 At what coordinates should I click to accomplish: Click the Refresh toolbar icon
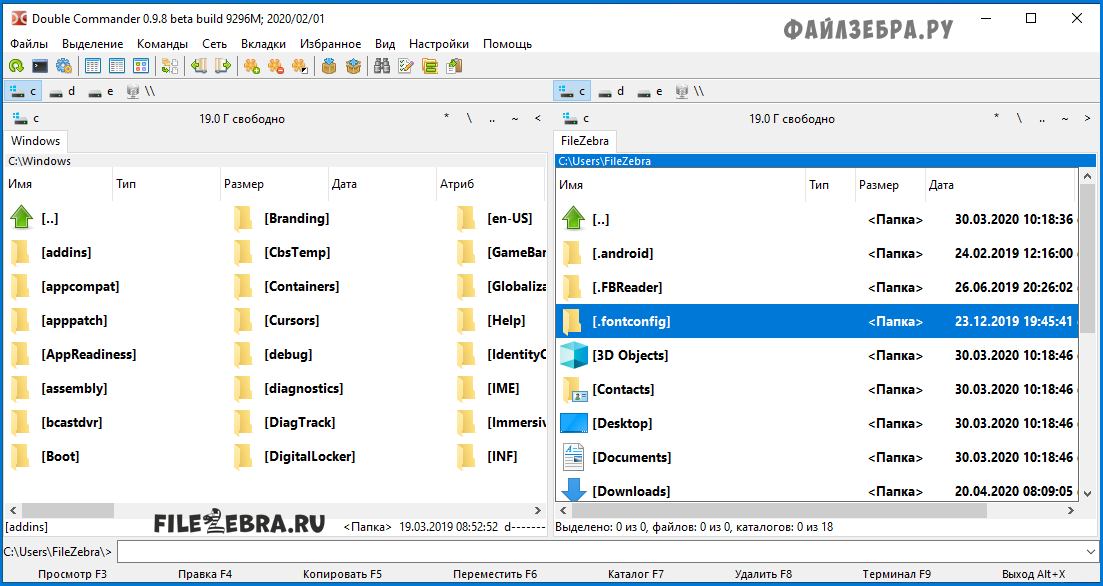point(15,66)
